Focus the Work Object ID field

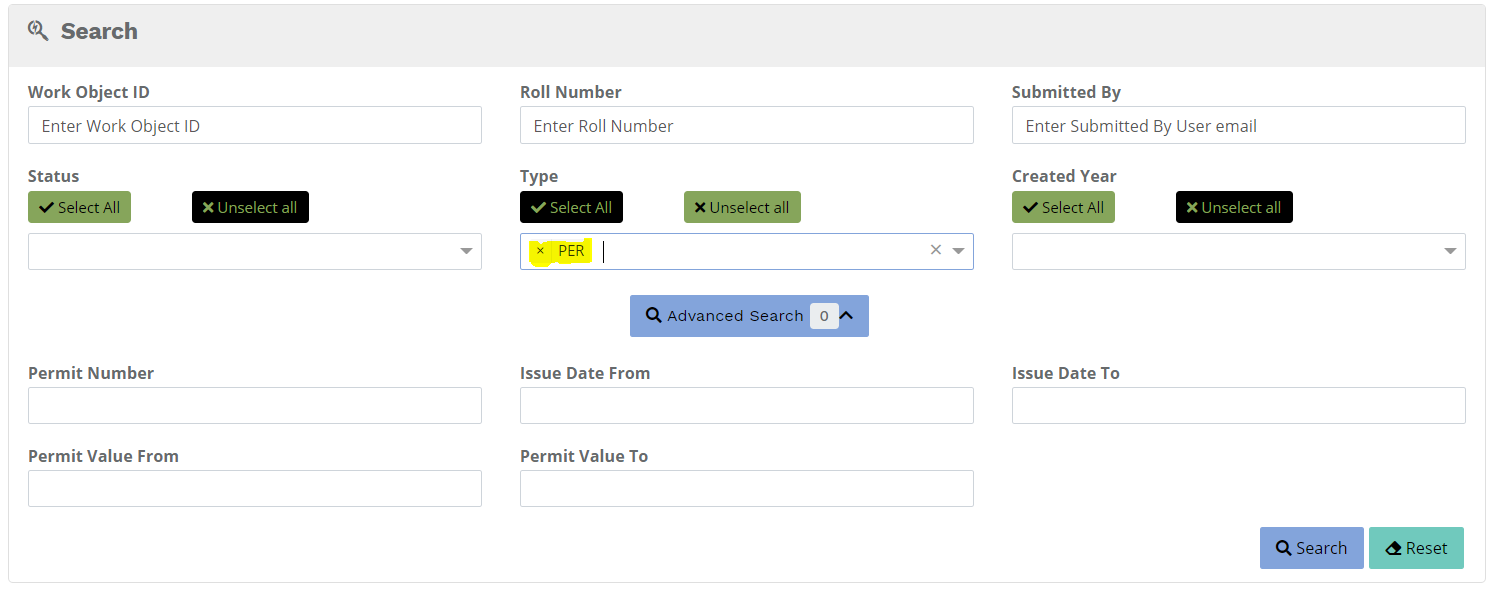(255, 126)
